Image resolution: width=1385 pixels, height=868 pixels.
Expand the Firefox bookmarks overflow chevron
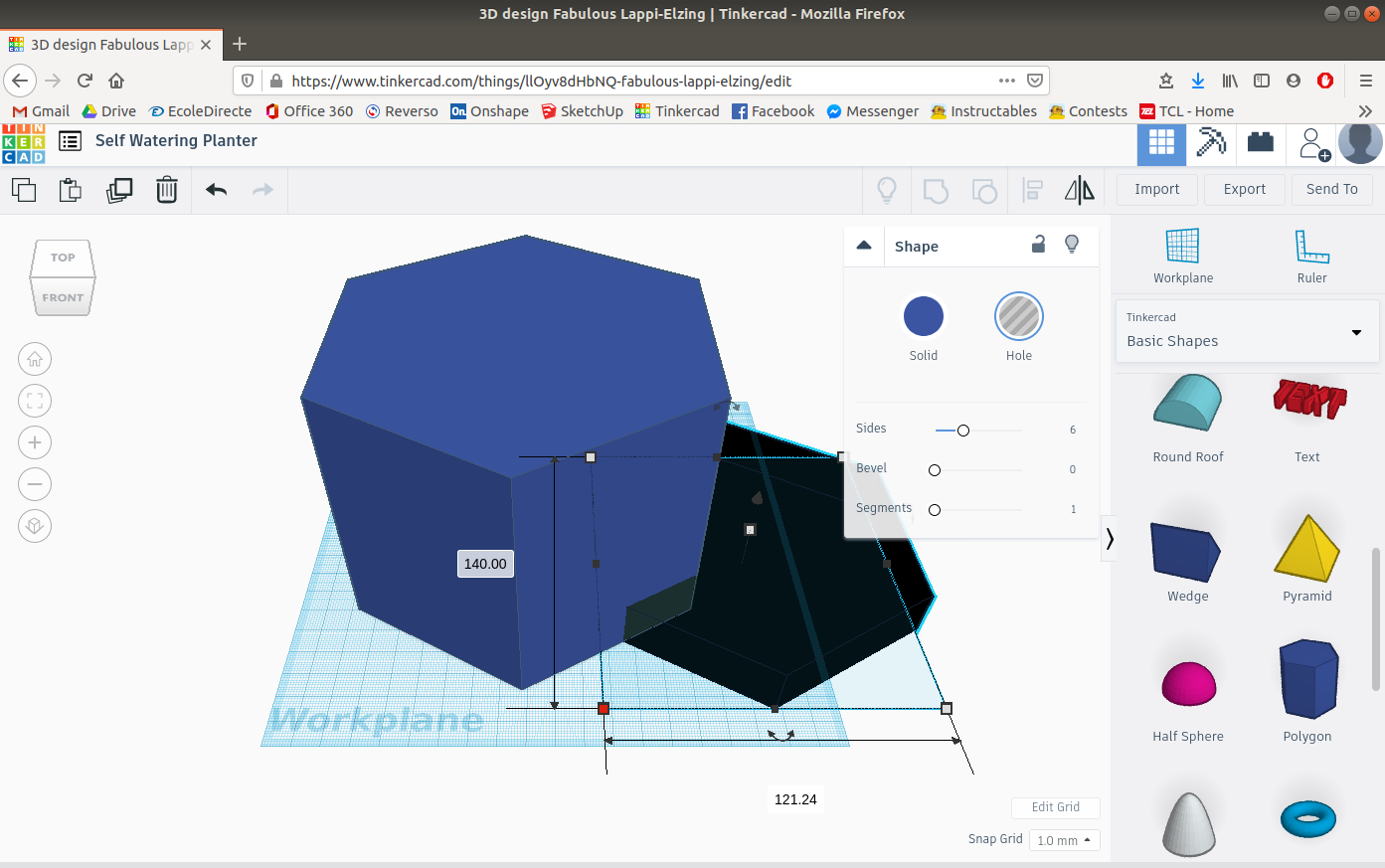pos(1365,111)
